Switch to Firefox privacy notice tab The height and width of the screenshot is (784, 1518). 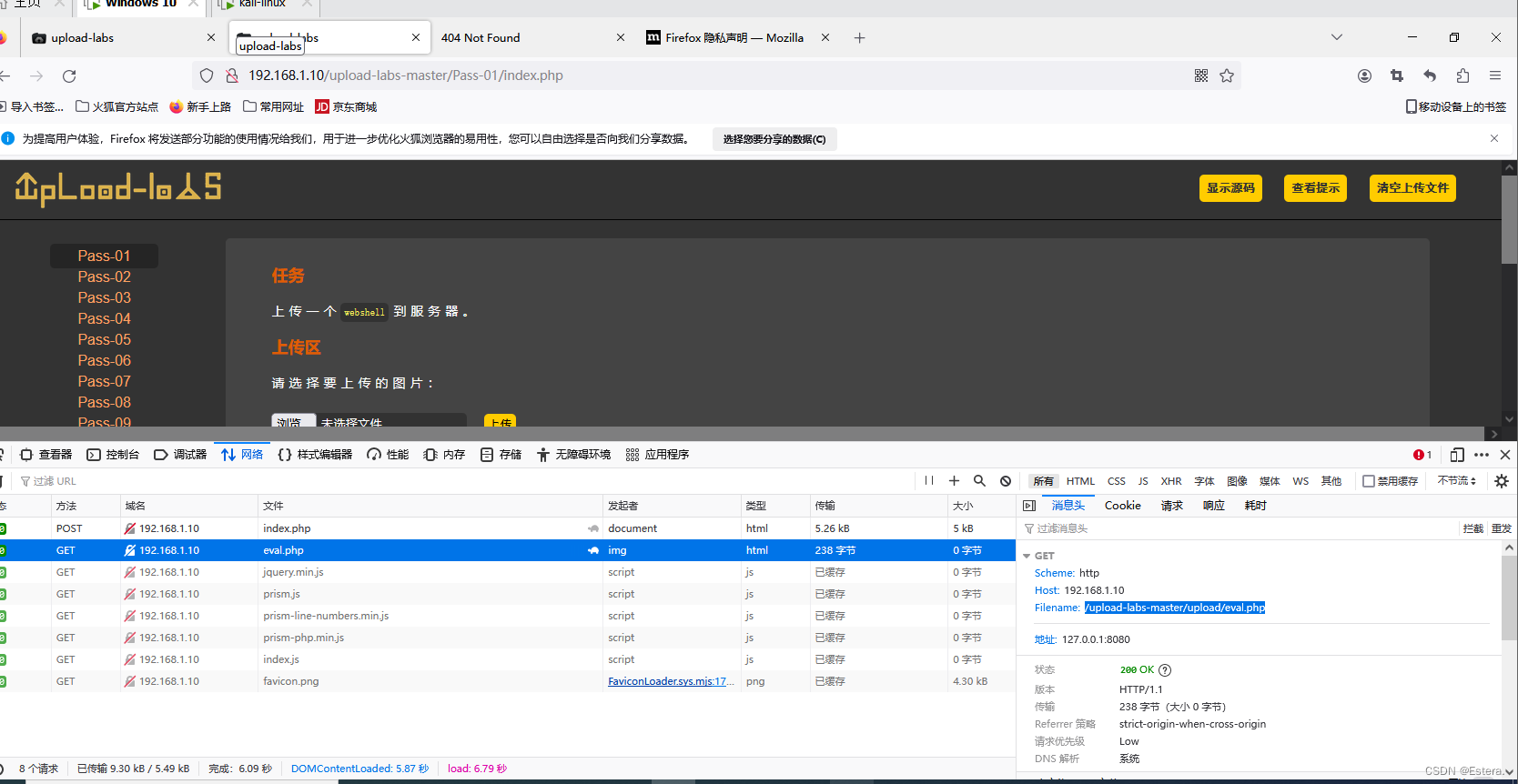coord(734,37)
